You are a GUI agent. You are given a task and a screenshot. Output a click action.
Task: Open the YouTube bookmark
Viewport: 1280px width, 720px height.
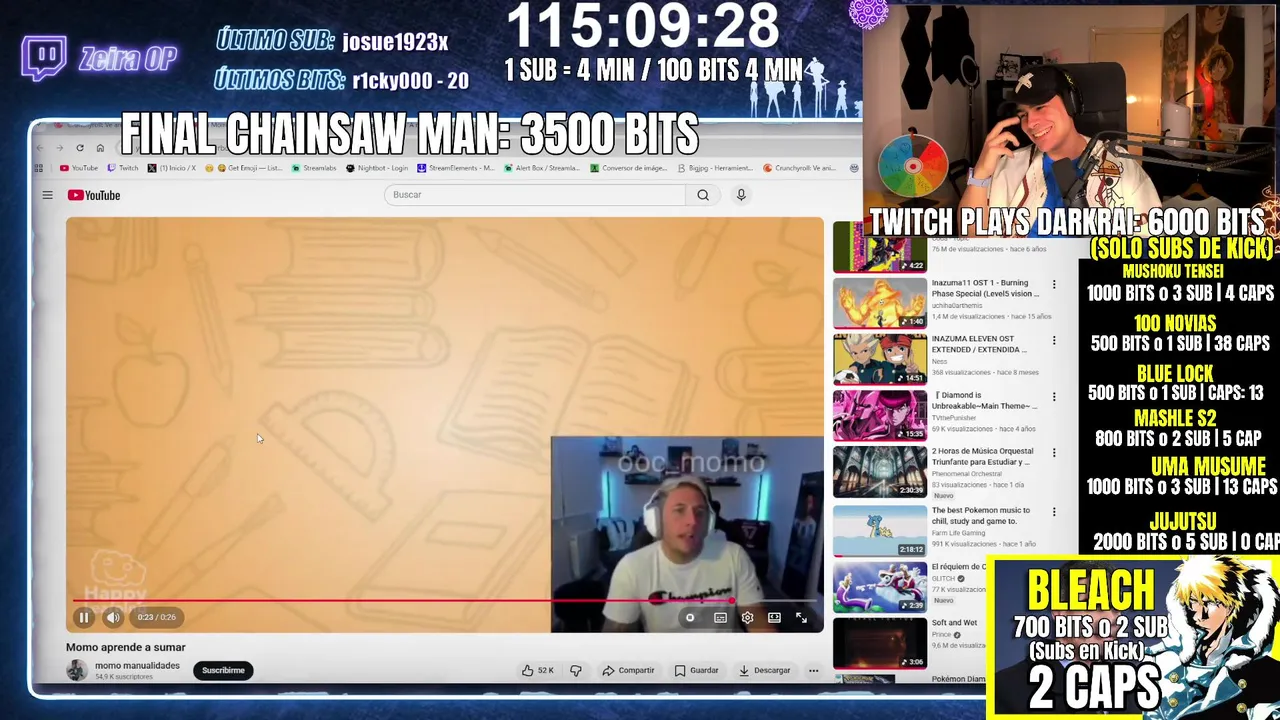click(x=79, y=168)
